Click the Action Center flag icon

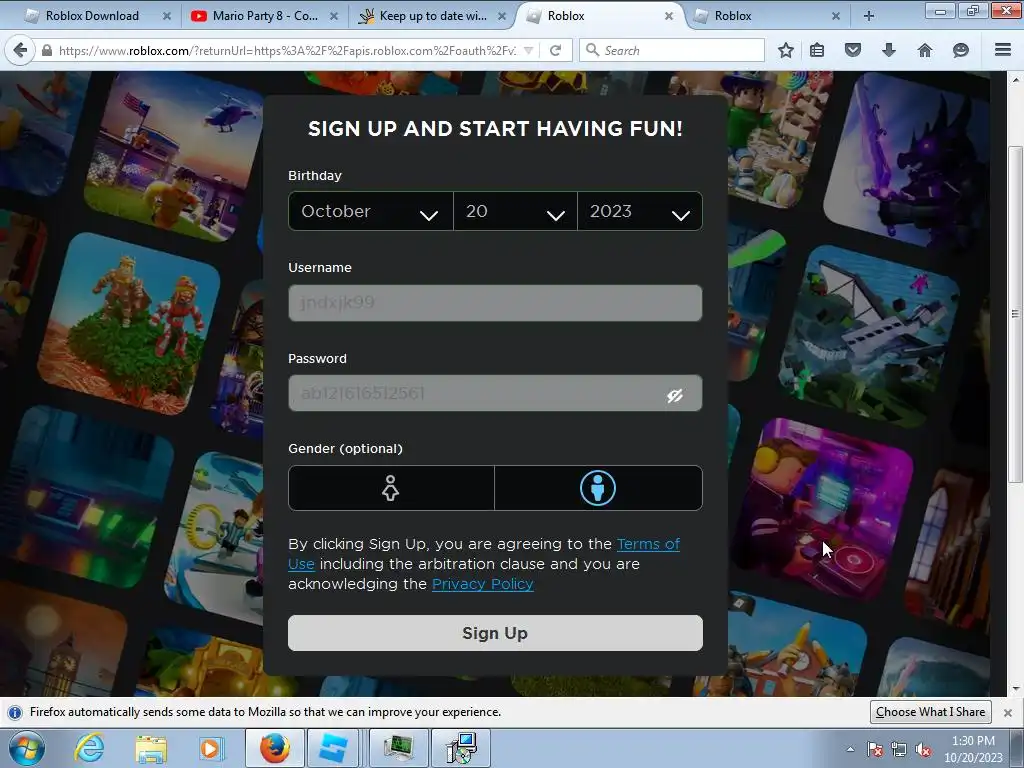pos(875,750)
